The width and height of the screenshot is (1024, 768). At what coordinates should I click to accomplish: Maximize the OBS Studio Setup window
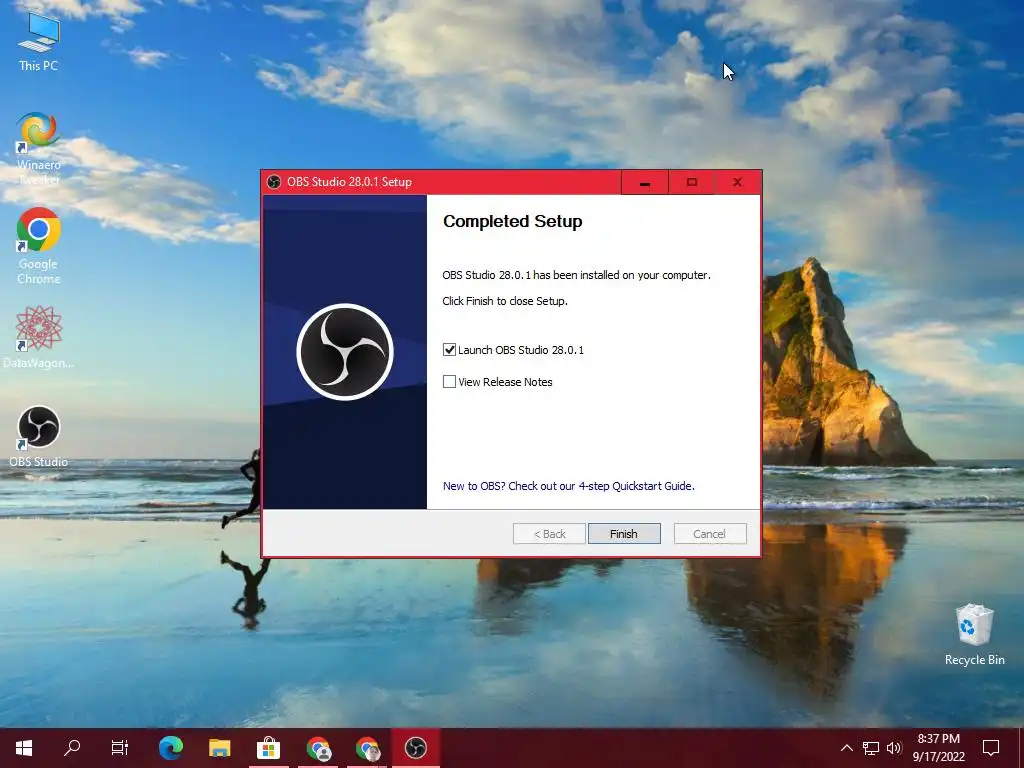pos(692,183)
